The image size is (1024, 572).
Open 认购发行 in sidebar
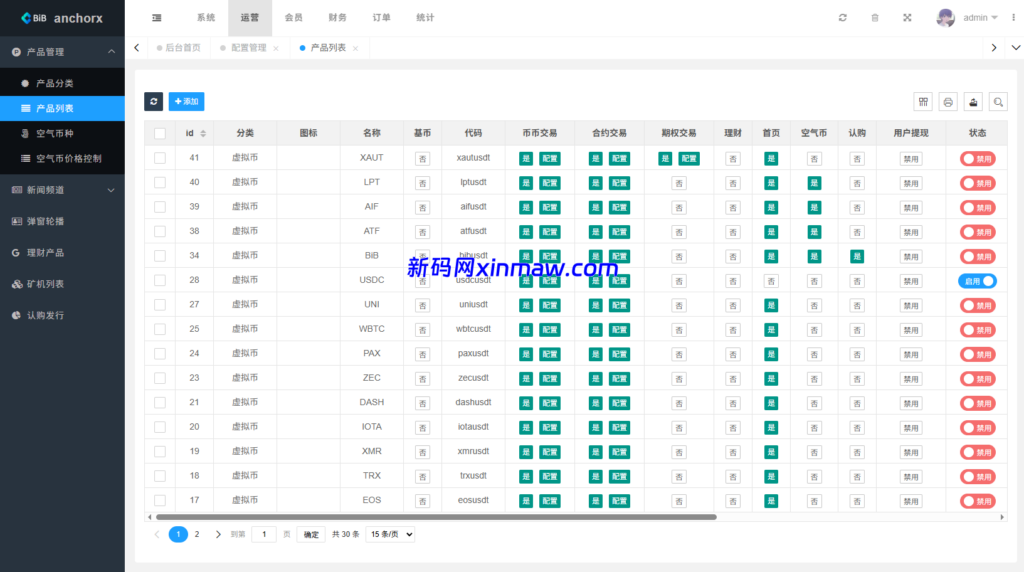[x=62, y=315]
